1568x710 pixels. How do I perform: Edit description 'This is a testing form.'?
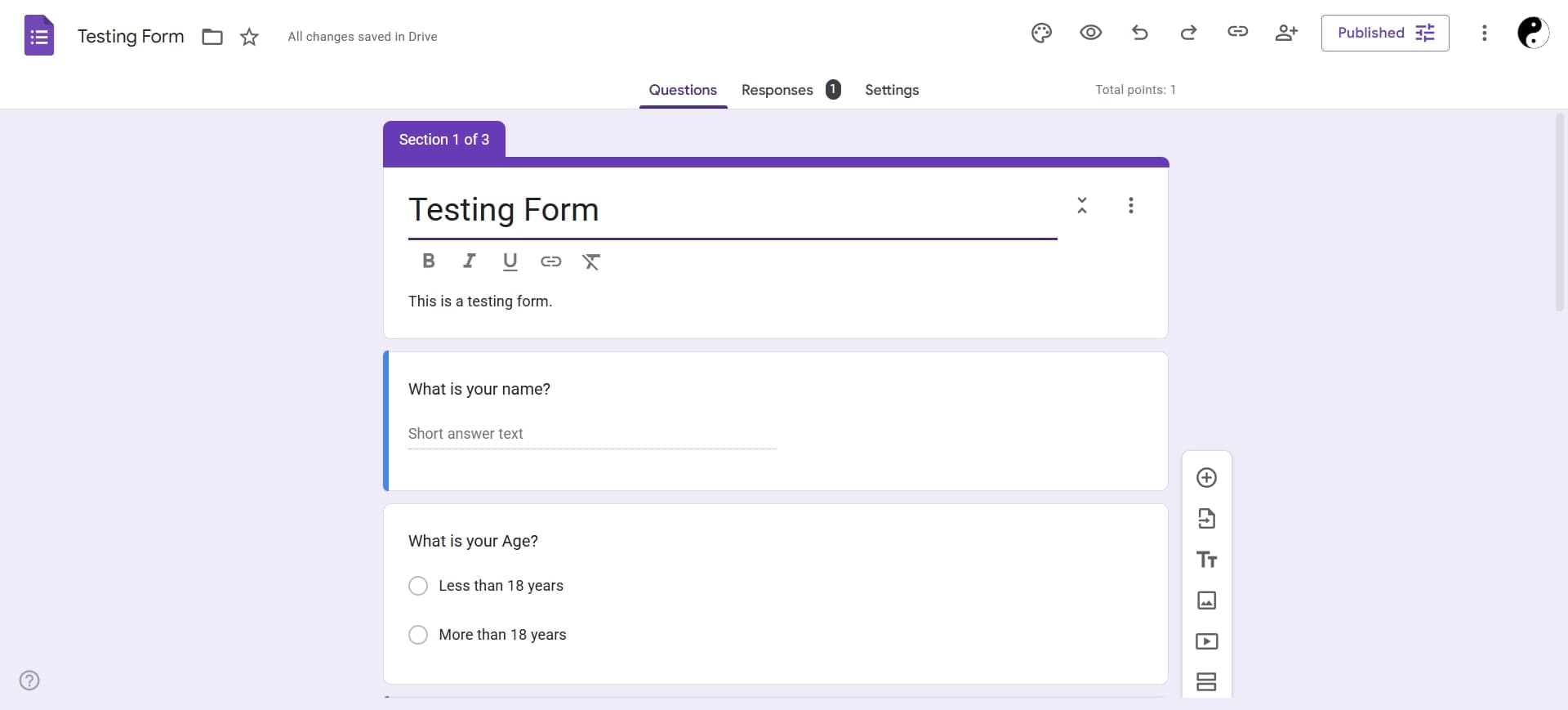(480, 301)
